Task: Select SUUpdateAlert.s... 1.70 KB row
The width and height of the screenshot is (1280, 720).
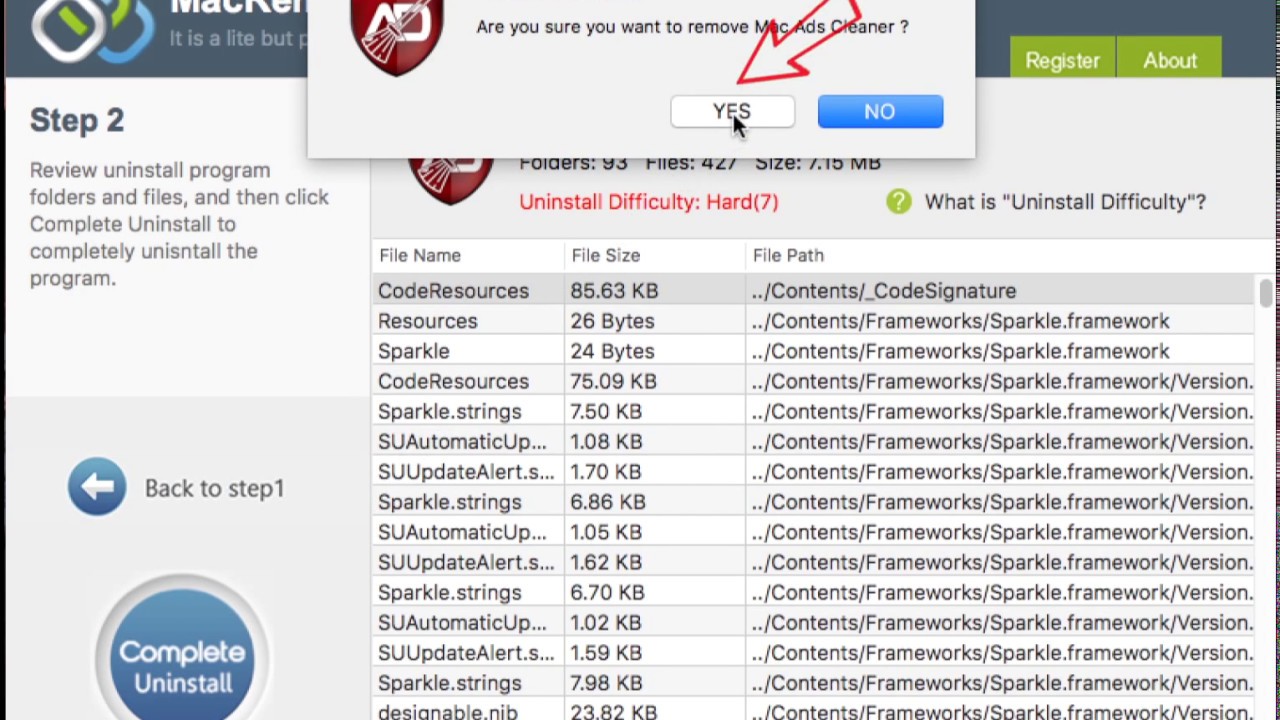Action: click(x=815, y=472)
